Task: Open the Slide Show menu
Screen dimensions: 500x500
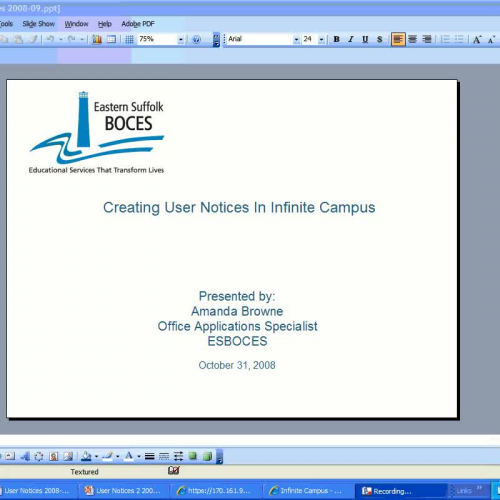Action: coord(39,24)
